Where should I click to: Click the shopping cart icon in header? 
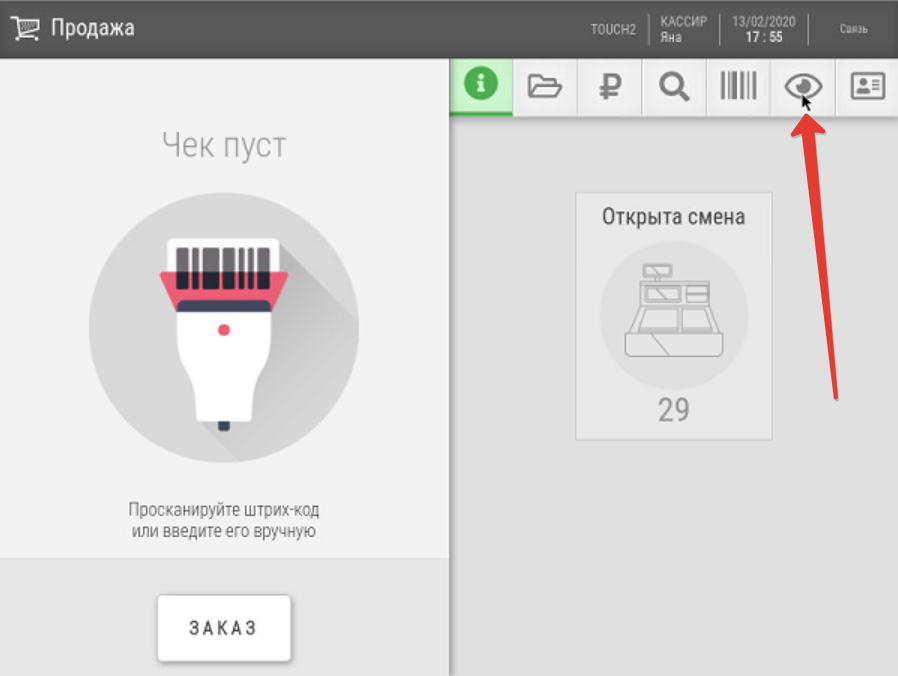pyautogui.click(x=26, y=28)
